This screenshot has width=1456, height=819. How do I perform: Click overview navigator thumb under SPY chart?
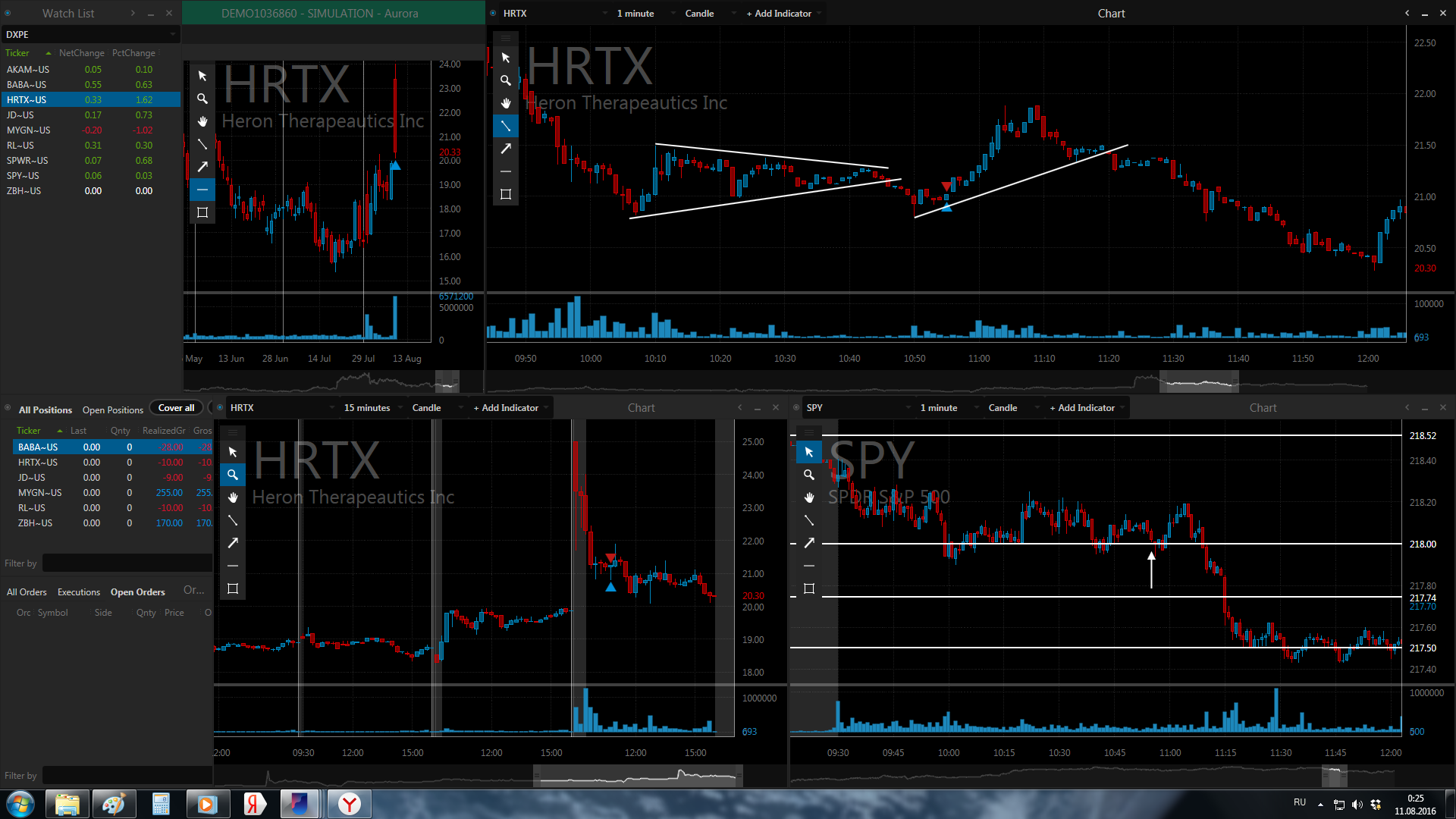(1335, 776)
